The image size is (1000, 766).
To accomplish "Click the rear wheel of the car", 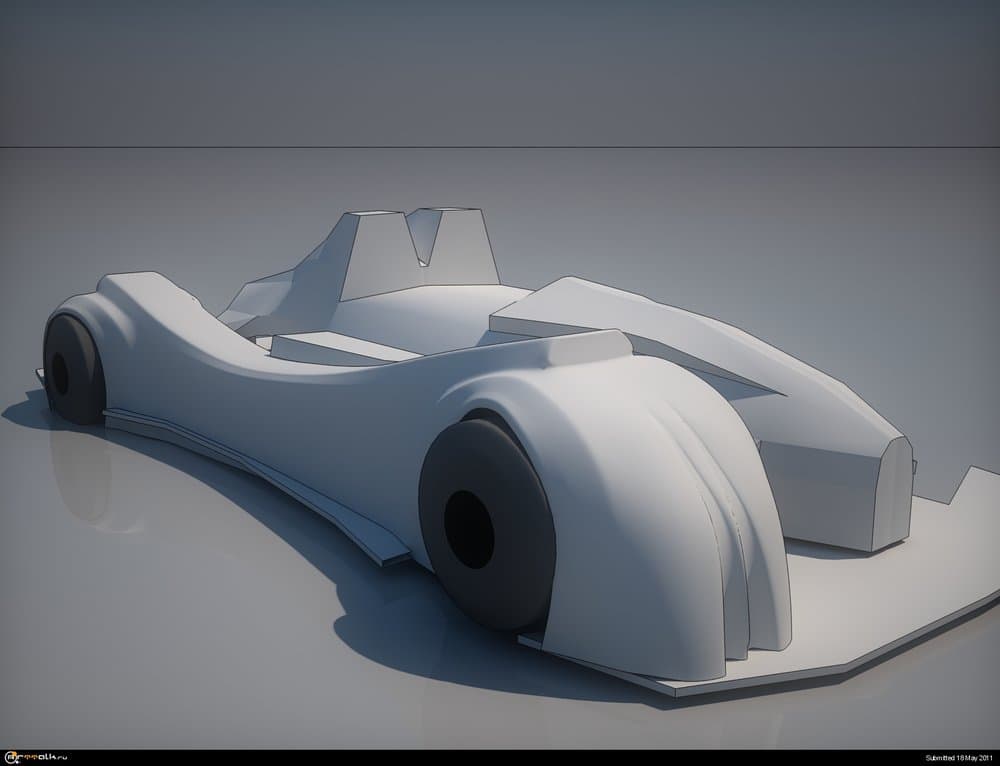I will [72, 370].
